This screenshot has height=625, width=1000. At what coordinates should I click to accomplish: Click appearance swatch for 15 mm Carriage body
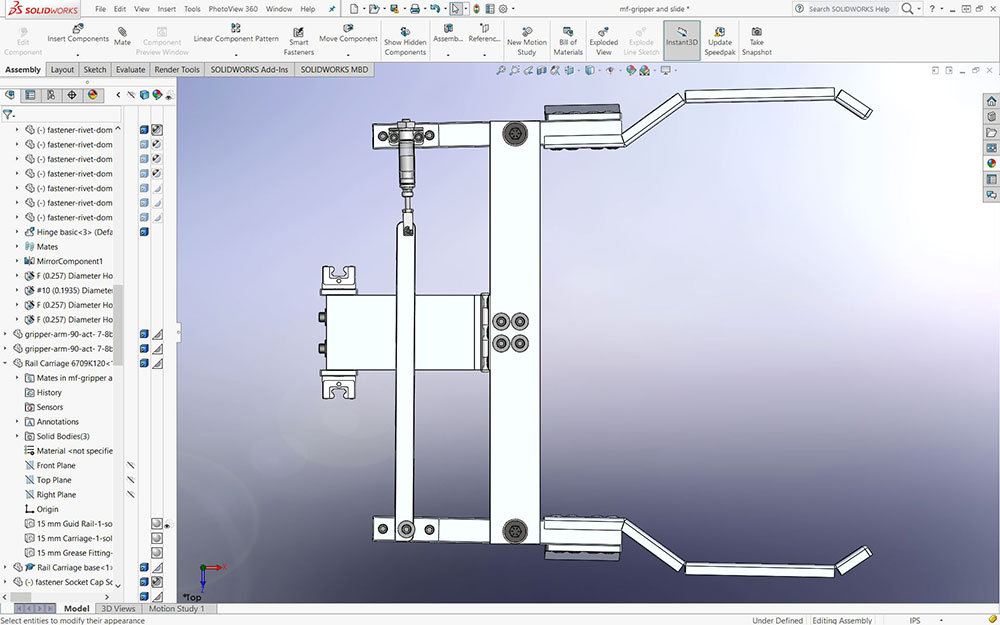click(157, 538)
